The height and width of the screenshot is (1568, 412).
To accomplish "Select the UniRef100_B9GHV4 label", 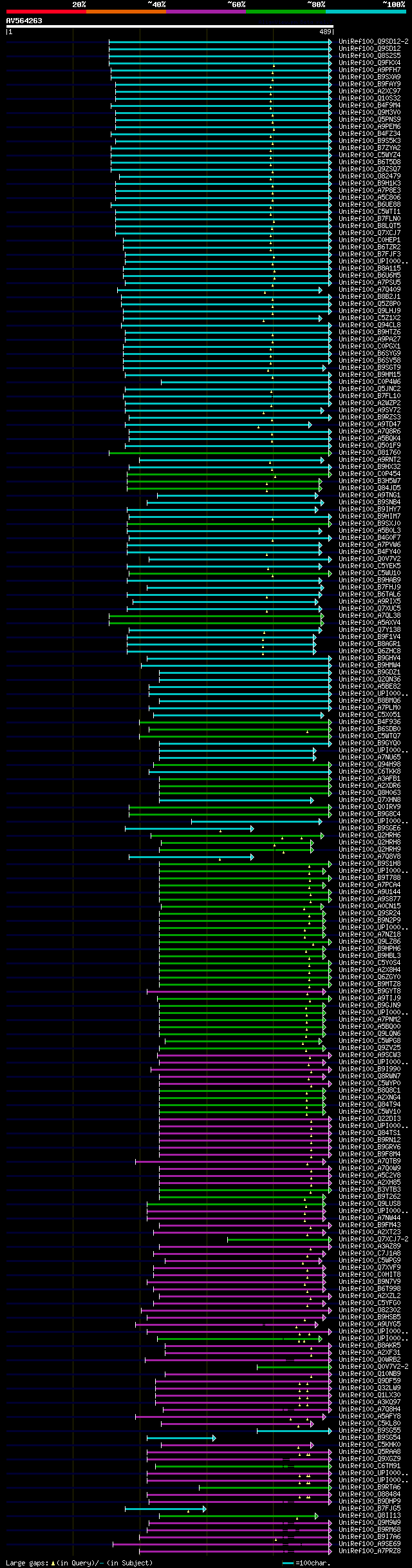I will pos(370,658).
